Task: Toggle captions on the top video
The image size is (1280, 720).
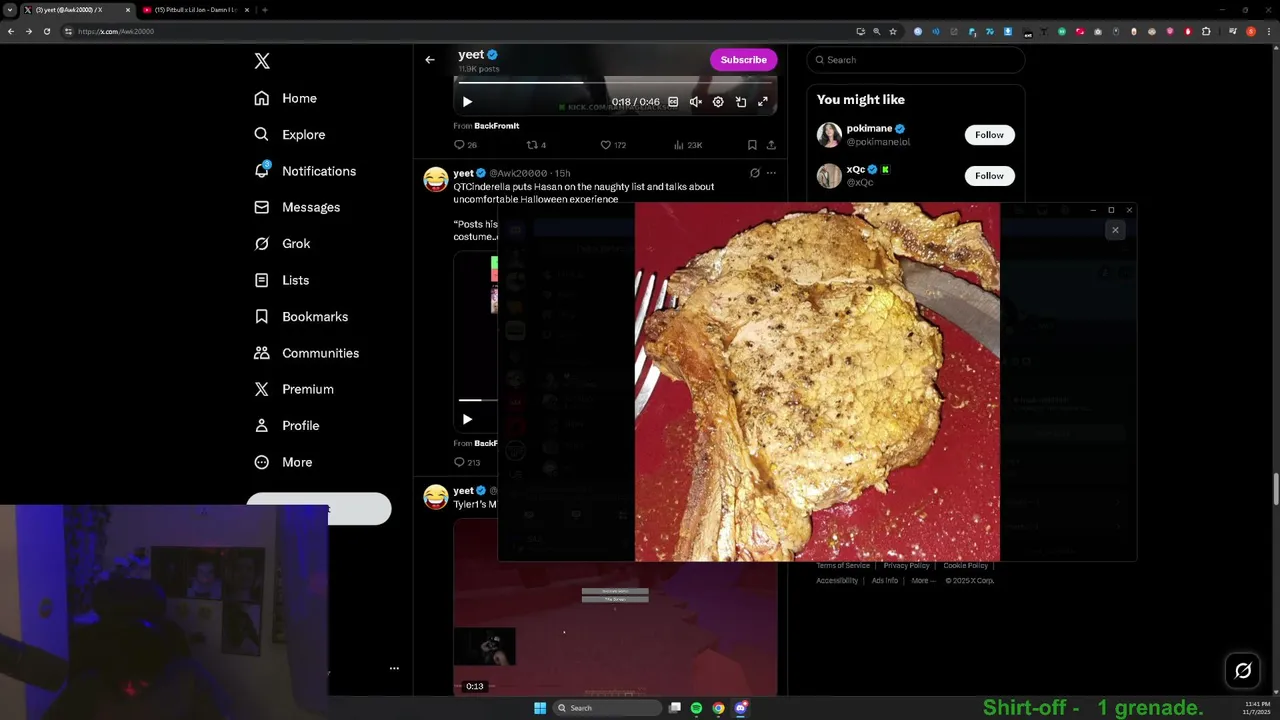Action: 673,102
